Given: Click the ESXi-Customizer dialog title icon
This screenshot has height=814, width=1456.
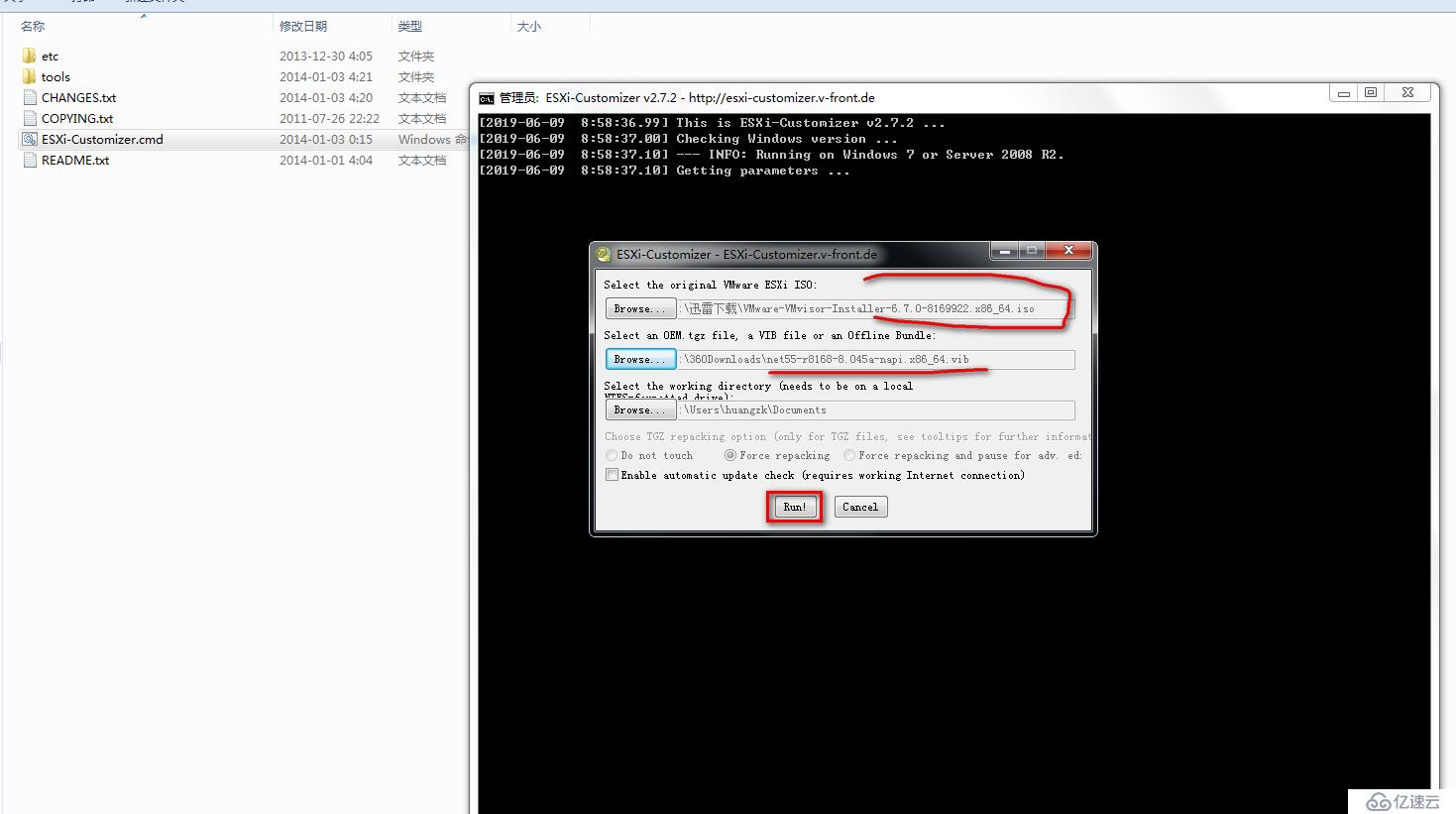Looking at the screenshot, I should pos(604,254).
